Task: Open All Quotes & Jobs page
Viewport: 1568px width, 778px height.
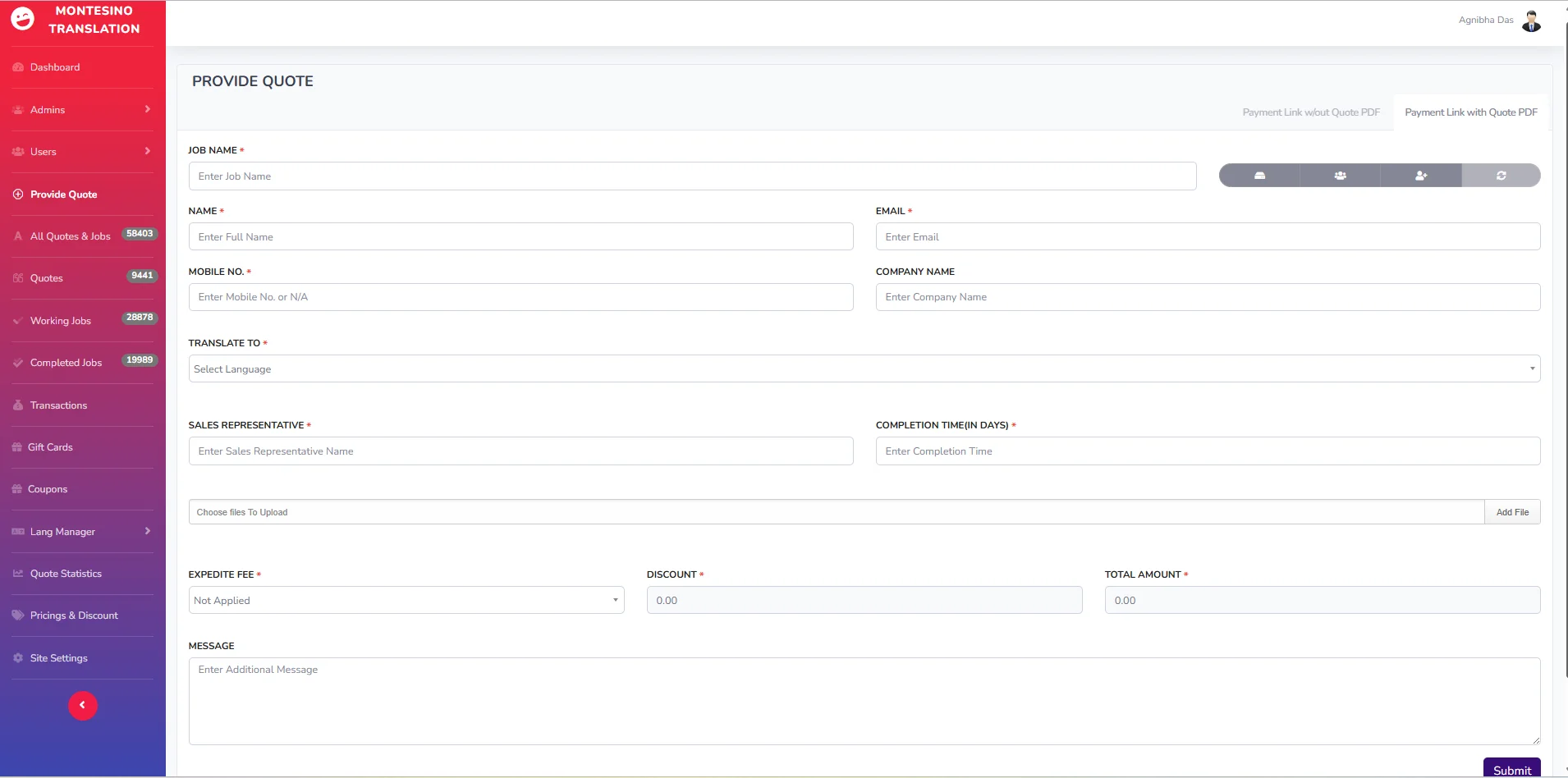Action: 71,236
